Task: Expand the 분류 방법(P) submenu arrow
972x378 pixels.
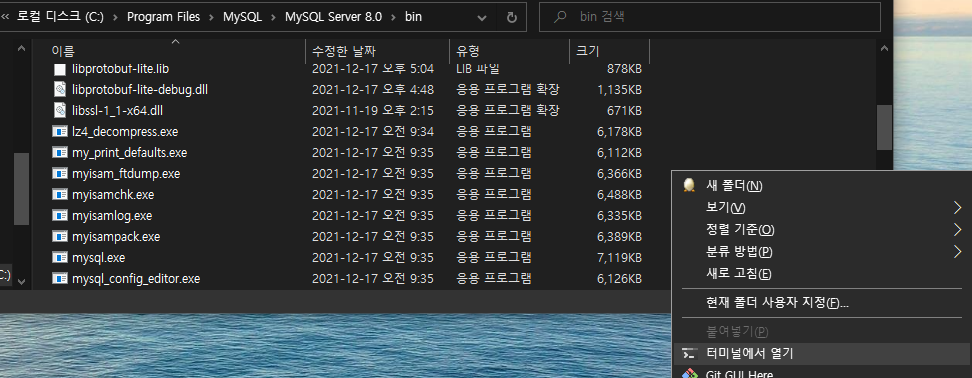Action: (x=957, y=251)
